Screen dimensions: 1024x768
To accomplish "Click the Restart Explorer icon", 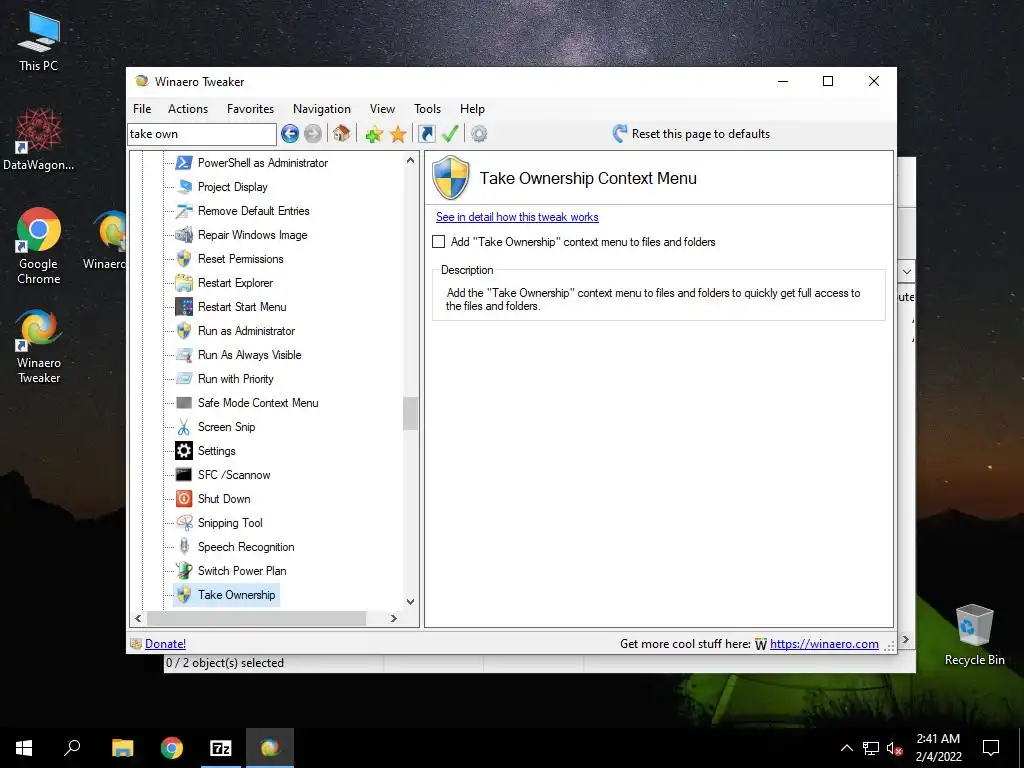I will (184, 283).
